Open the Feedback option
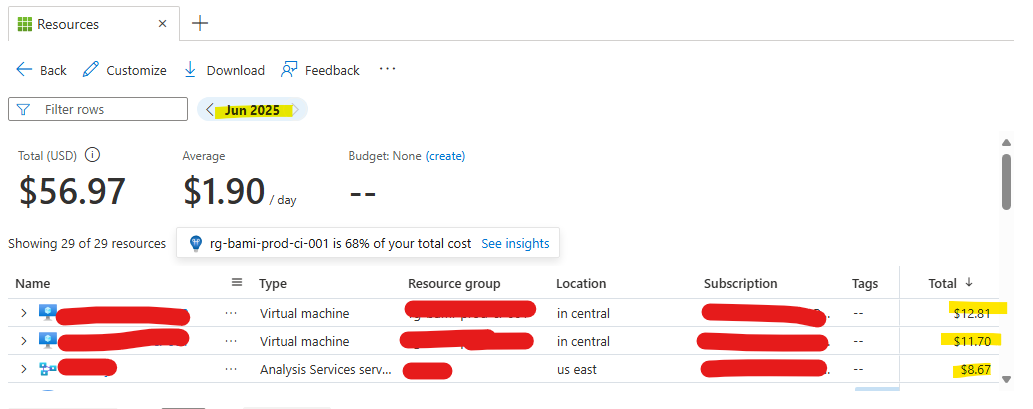Viewport: 1033px width, 409px height. [320, 70]
